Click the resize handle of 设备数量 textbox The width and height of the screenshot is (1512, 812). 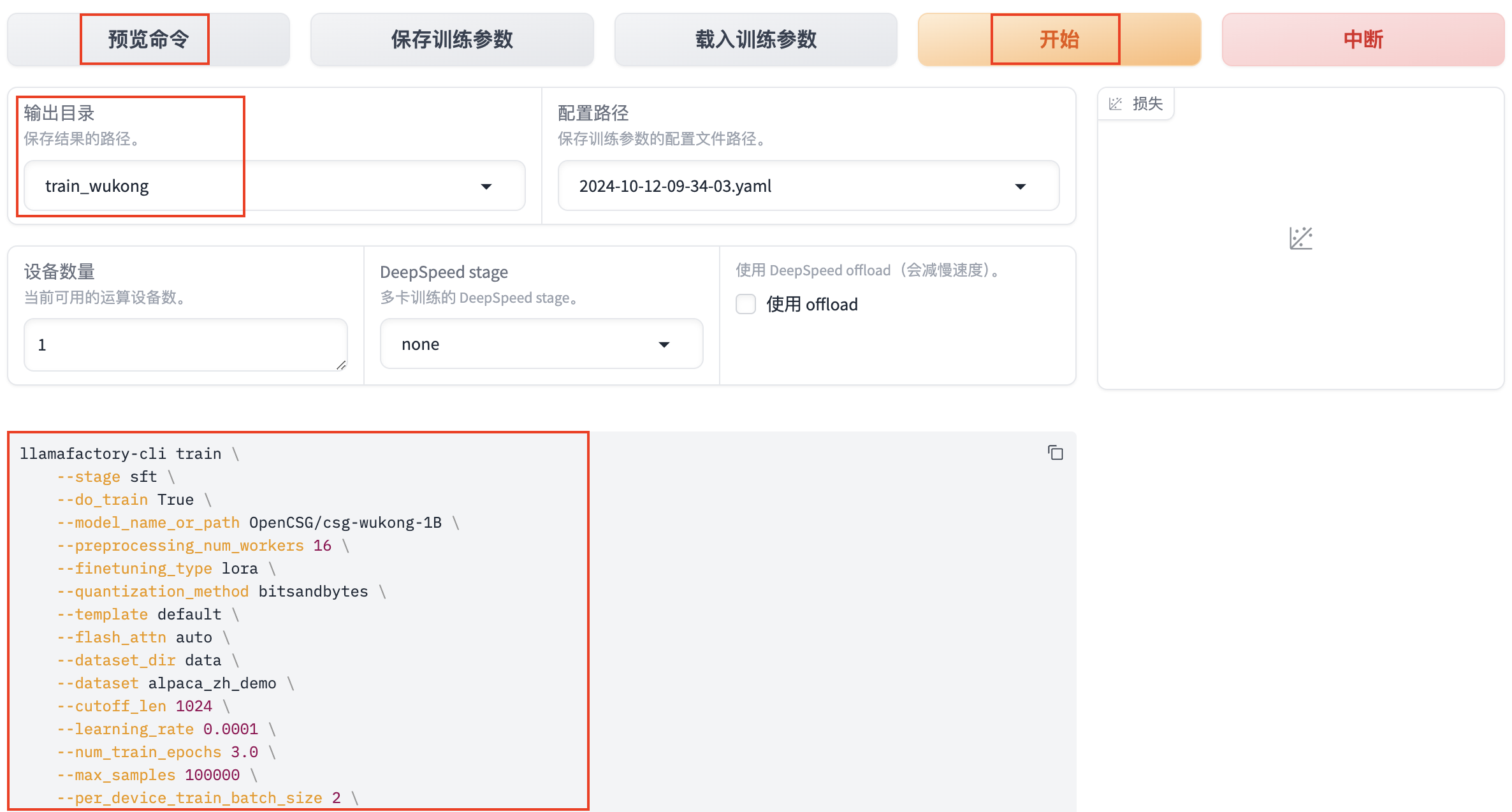pos(341,365)
